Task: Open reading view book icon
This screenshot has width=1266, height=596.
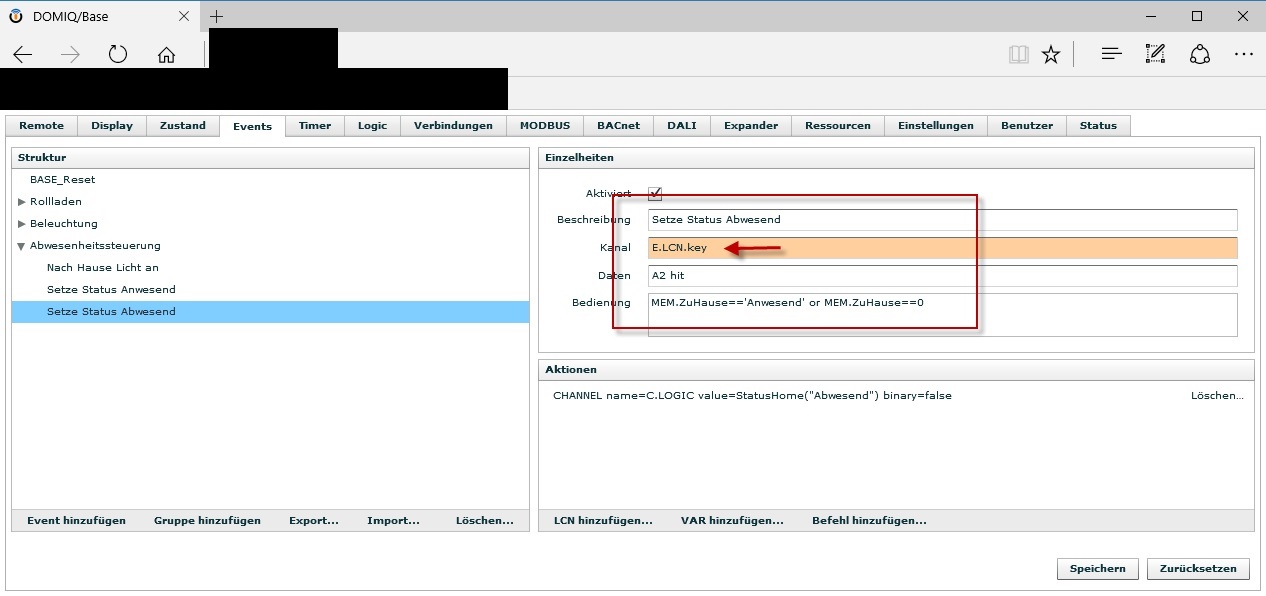Action: [1018, 55]
